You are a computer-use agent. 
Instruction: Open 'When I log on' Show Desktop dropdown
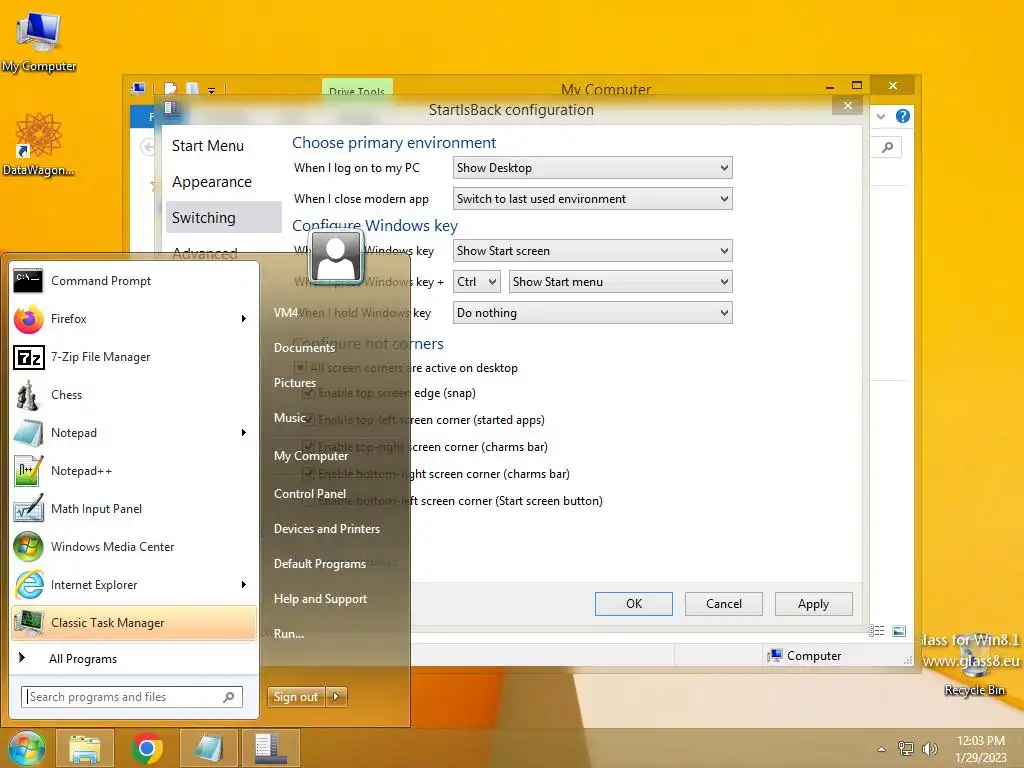pos(592,168)
